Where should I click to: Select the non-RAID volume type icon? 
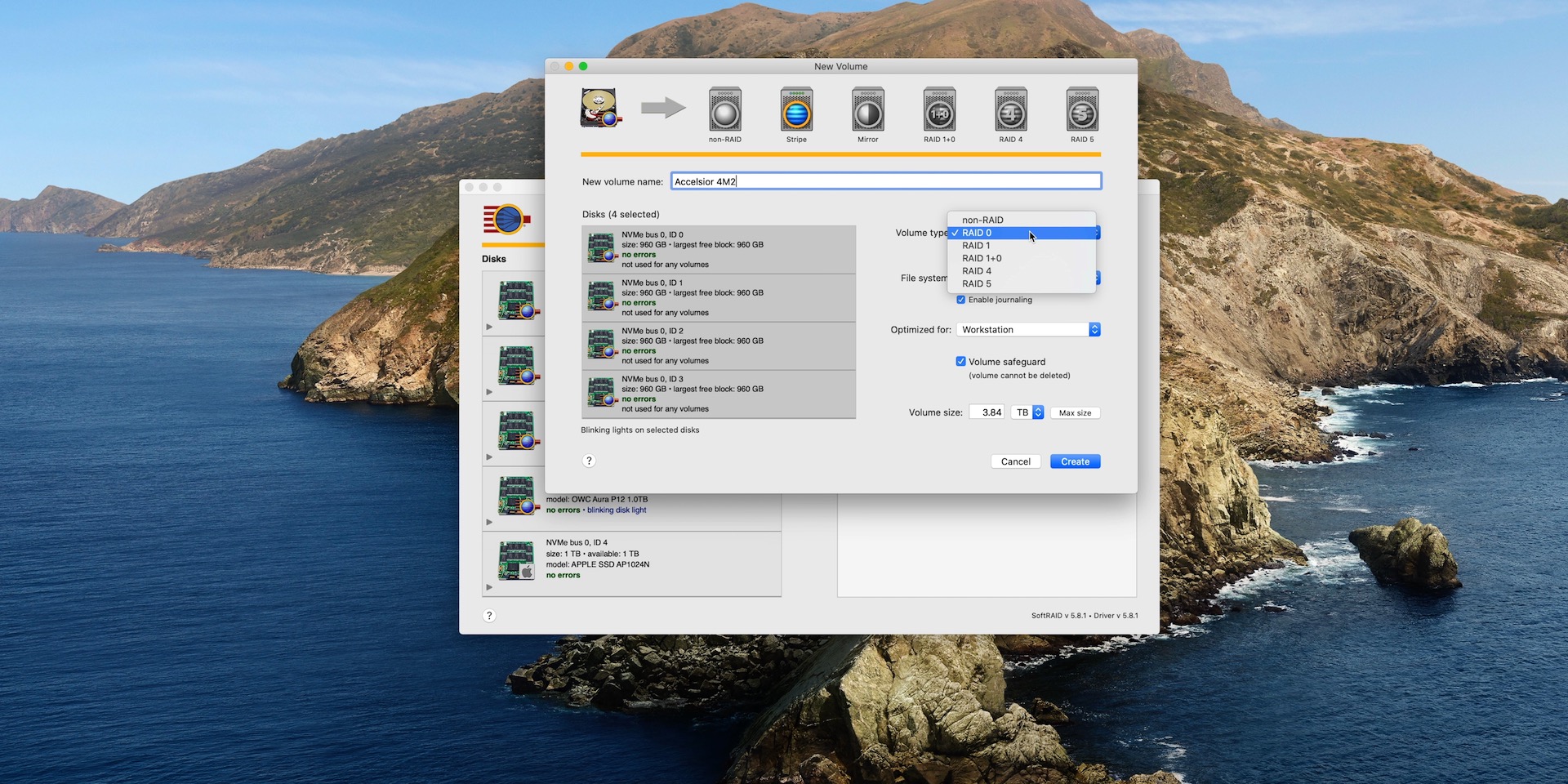click(724, 110)
